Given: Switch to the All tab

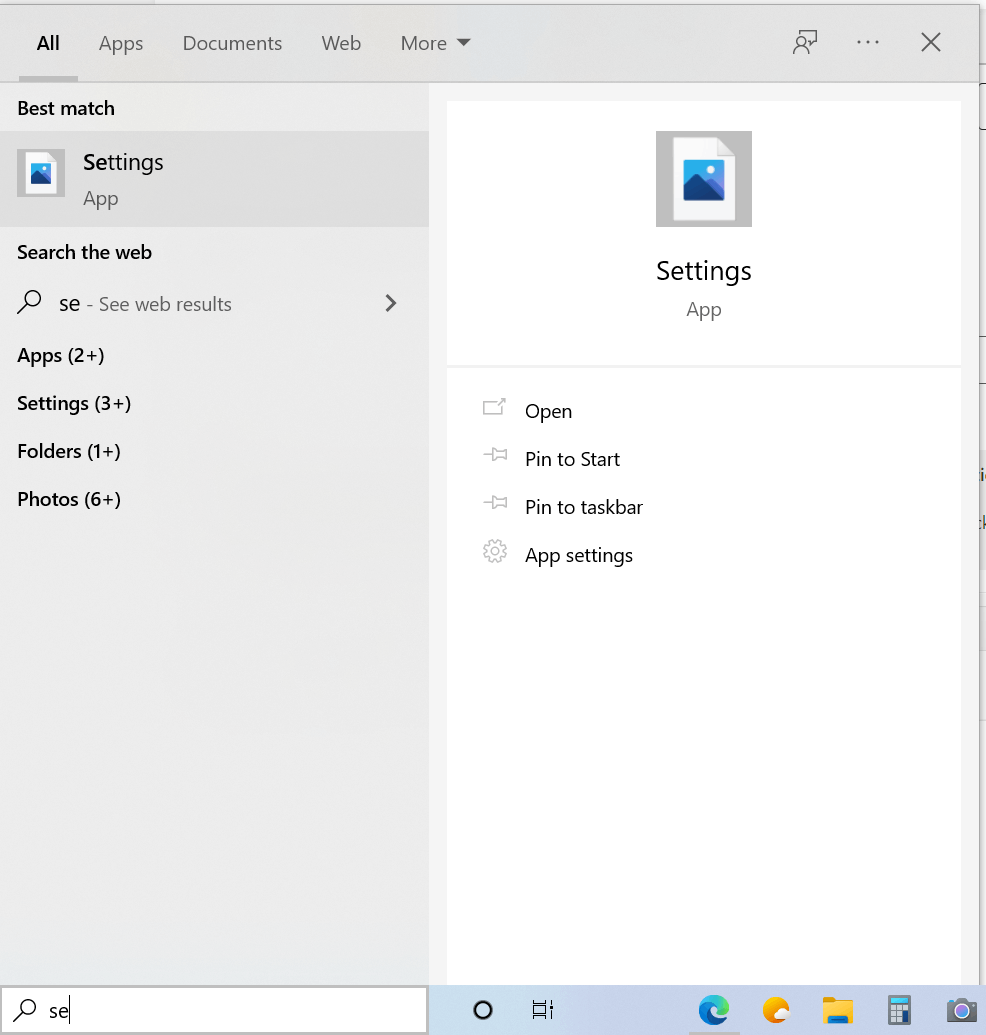Looking at the screenshot, I should tap(48, 43).
